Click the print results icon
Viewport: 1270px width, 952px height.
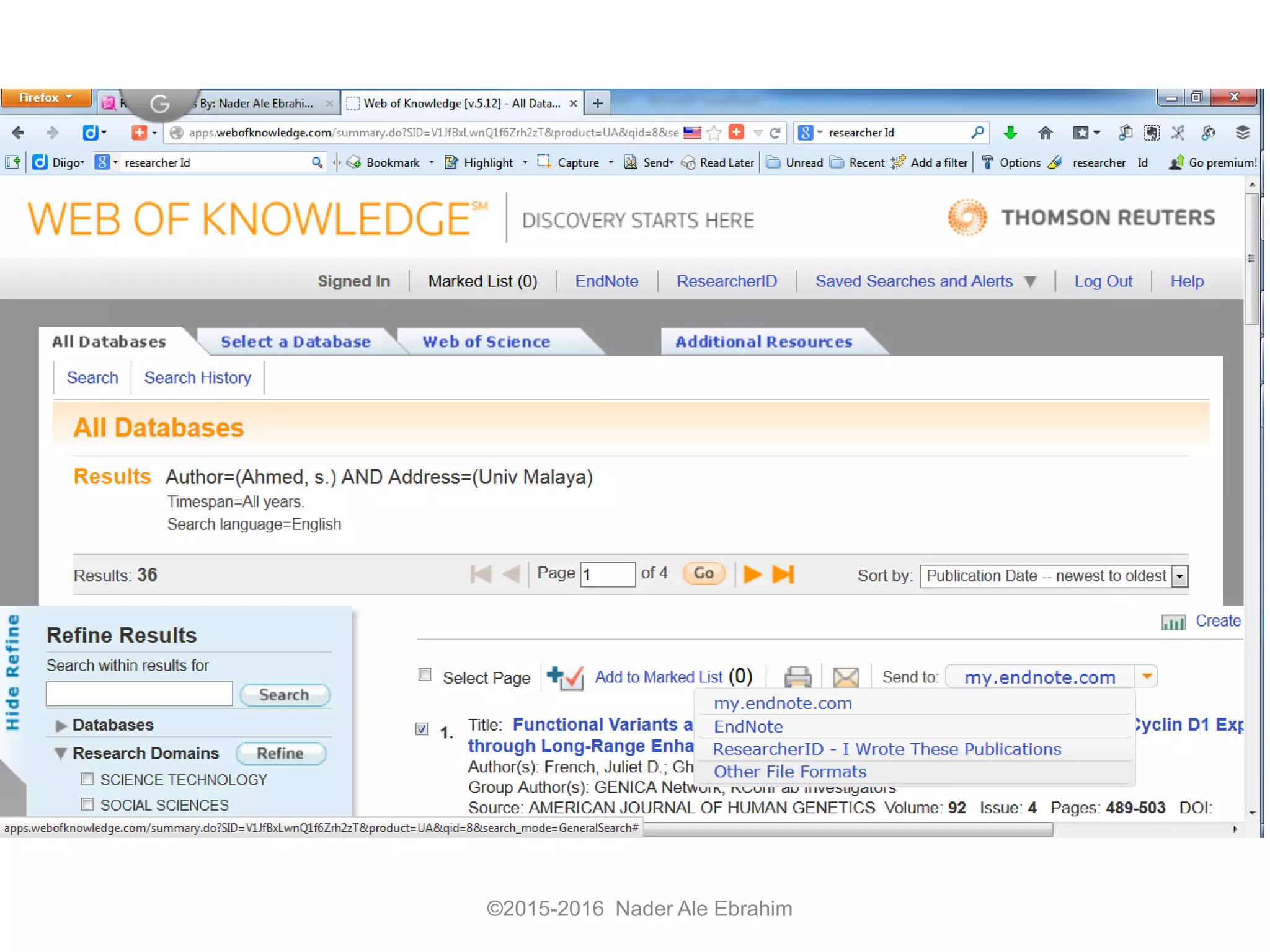[797, 677]
